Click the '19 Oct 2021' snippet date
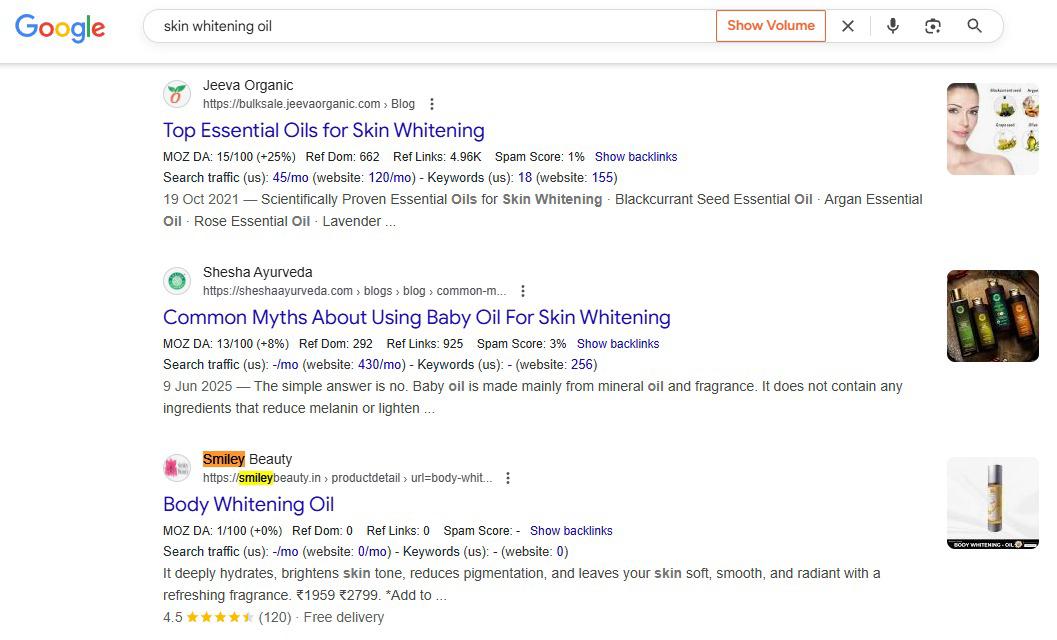 point(201,199)
